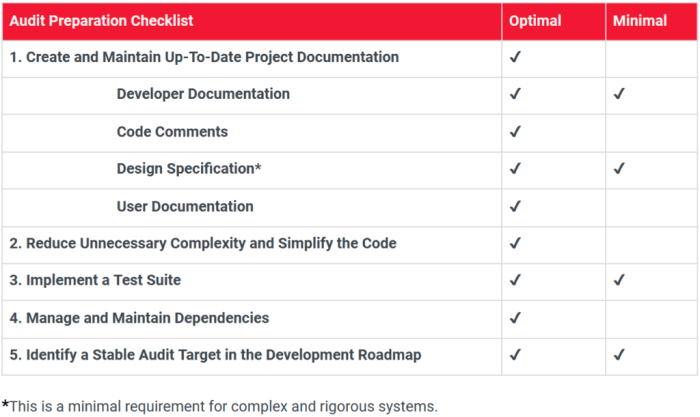Click the Optimal checkmark for Create and Maintain Documentation
The height and width of the screenshot is (417, 700).
pos(515,57)
